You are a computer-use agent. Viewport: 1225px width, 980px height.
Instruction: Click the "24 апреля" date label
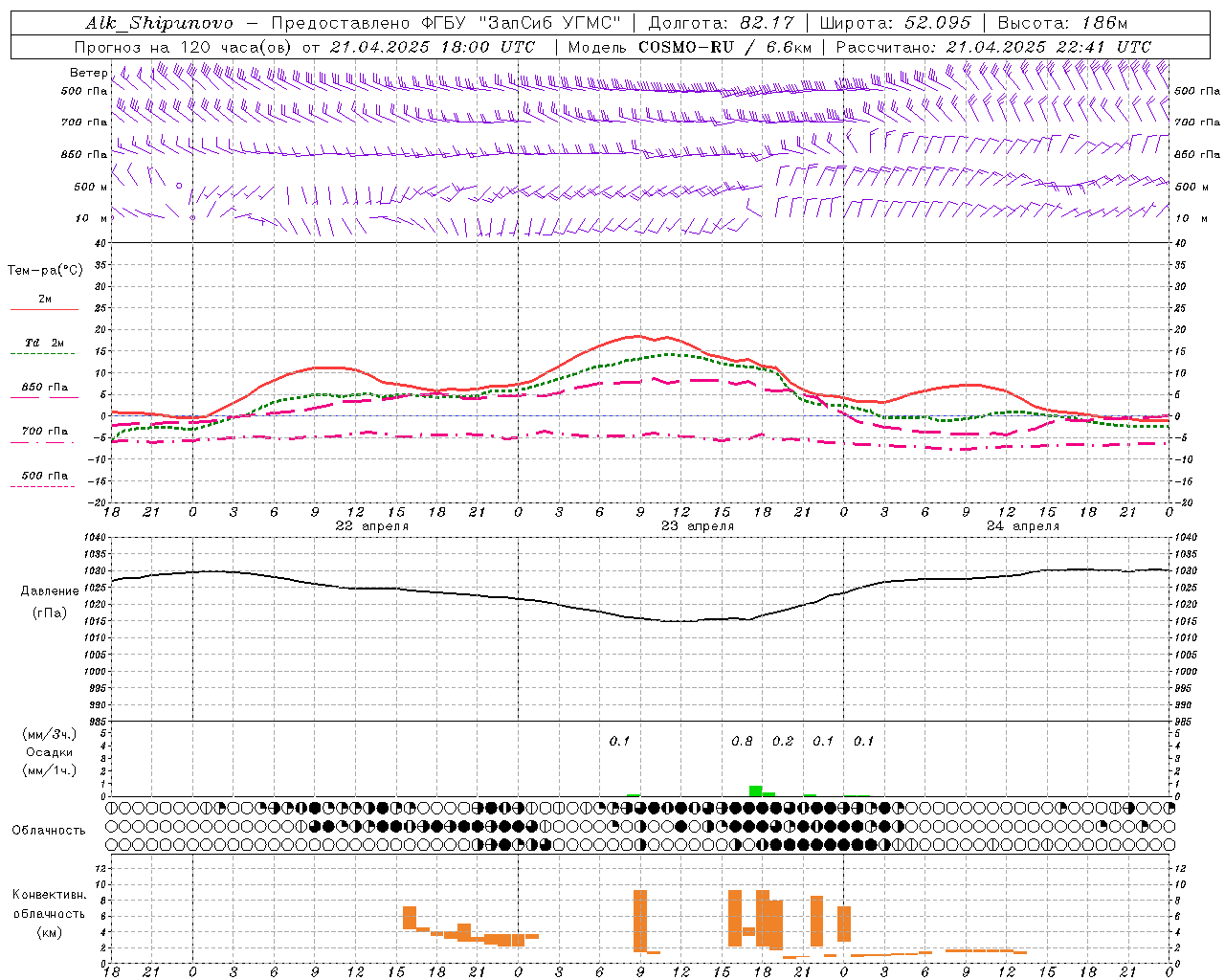click(x=1023, y=526)
